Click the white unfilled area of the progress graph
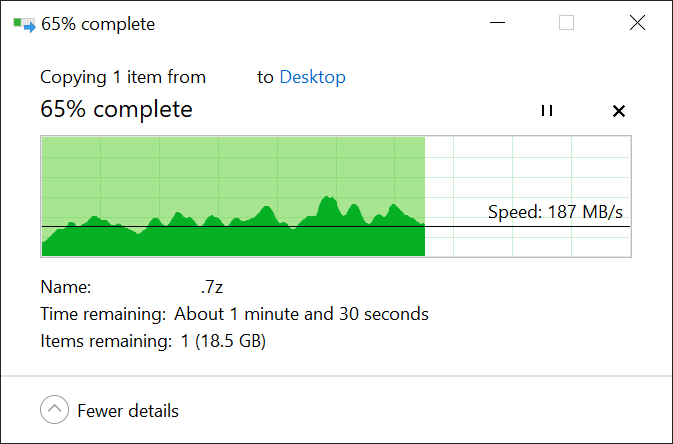The height and width of the screenshot is (444, 673). (530, 170)
